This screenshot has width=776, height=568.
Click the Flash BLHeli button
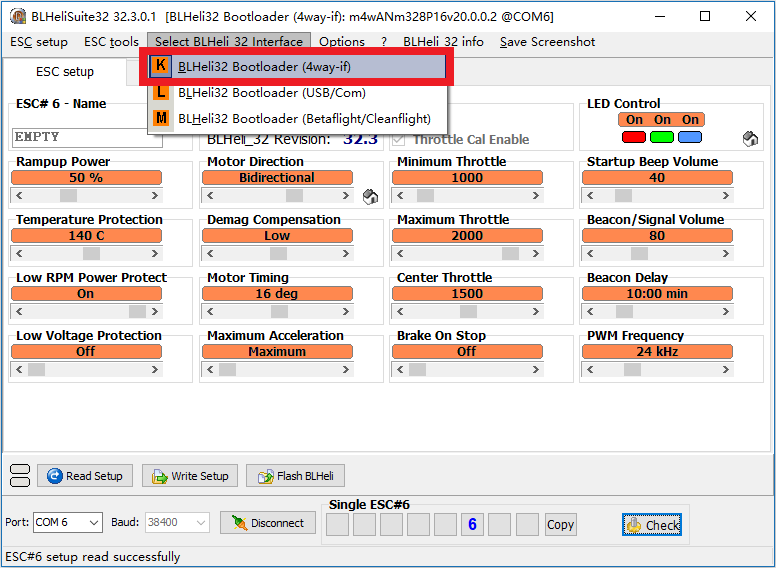pyautogui.click(x=296, y=476)
